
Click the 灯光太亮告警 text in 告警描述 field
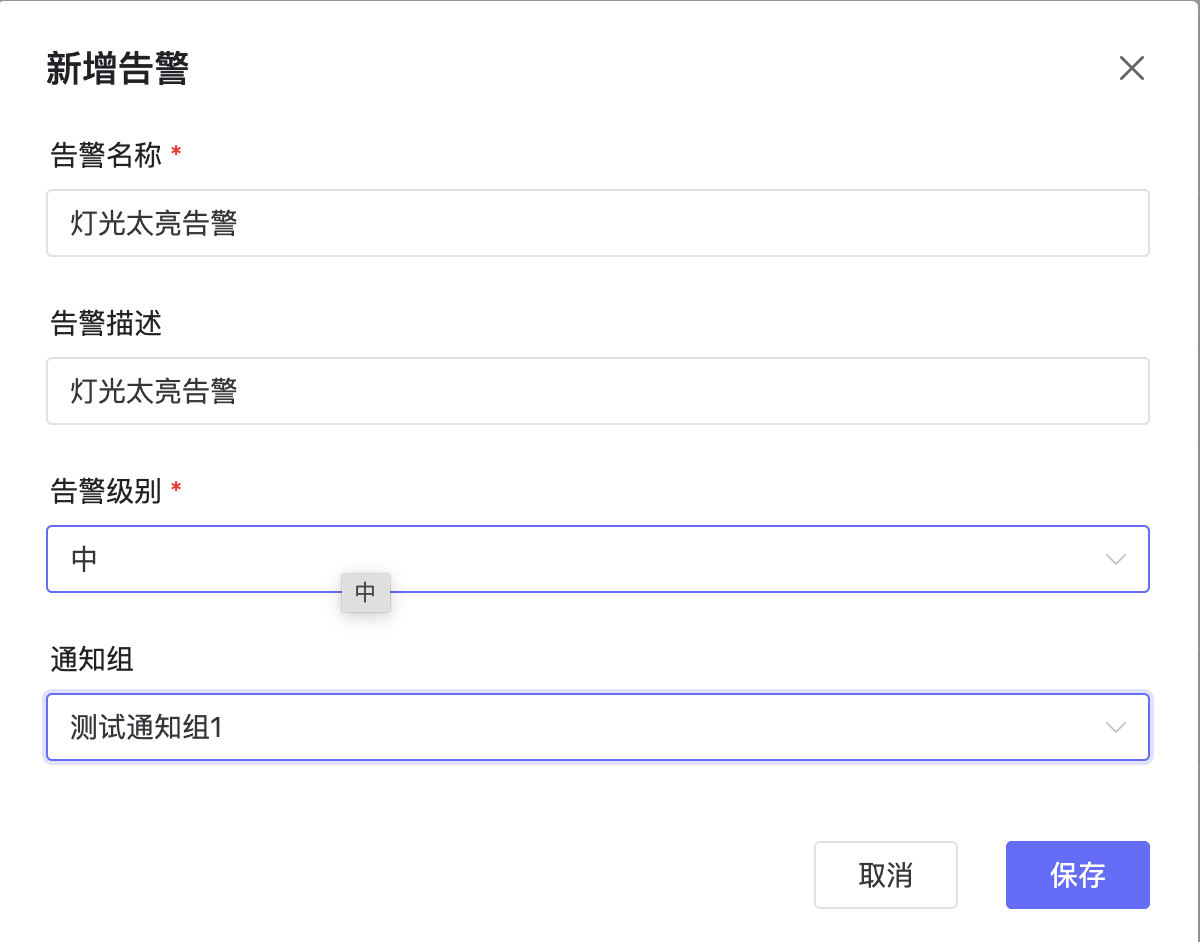point(153,391)
